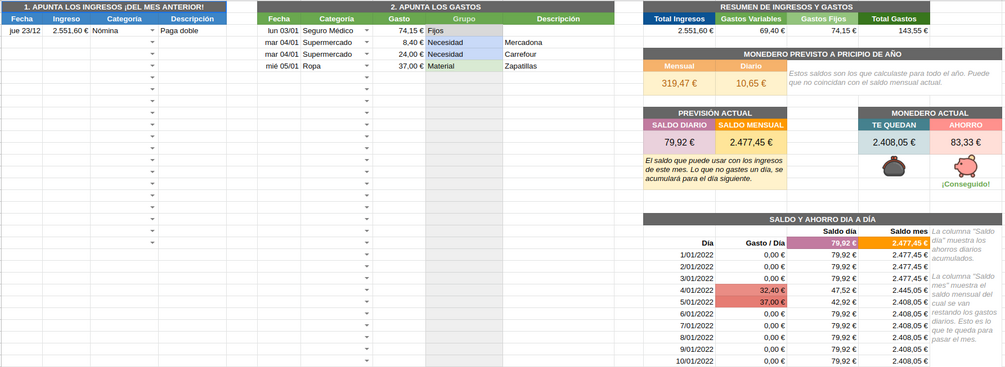Click the '319,47 €' monthly forecast value
This screenshot has height=367, width=1005.
[679, 83]
